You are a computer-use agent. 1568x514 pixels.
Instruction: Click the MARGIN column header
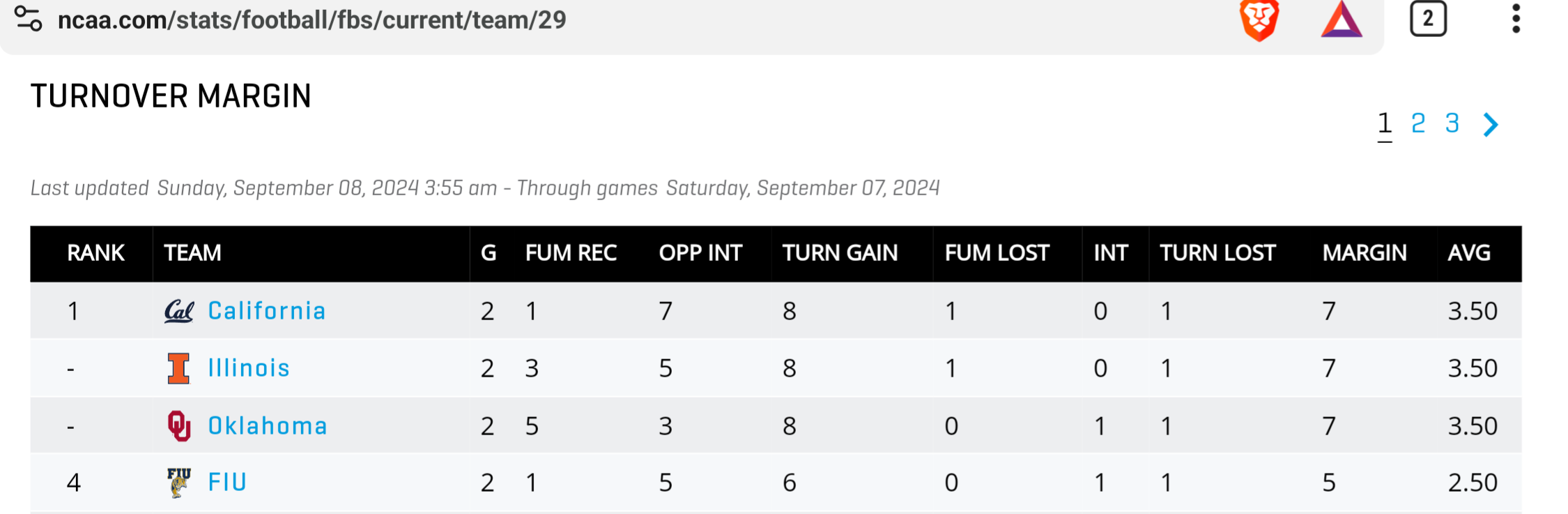point(1365,253)
